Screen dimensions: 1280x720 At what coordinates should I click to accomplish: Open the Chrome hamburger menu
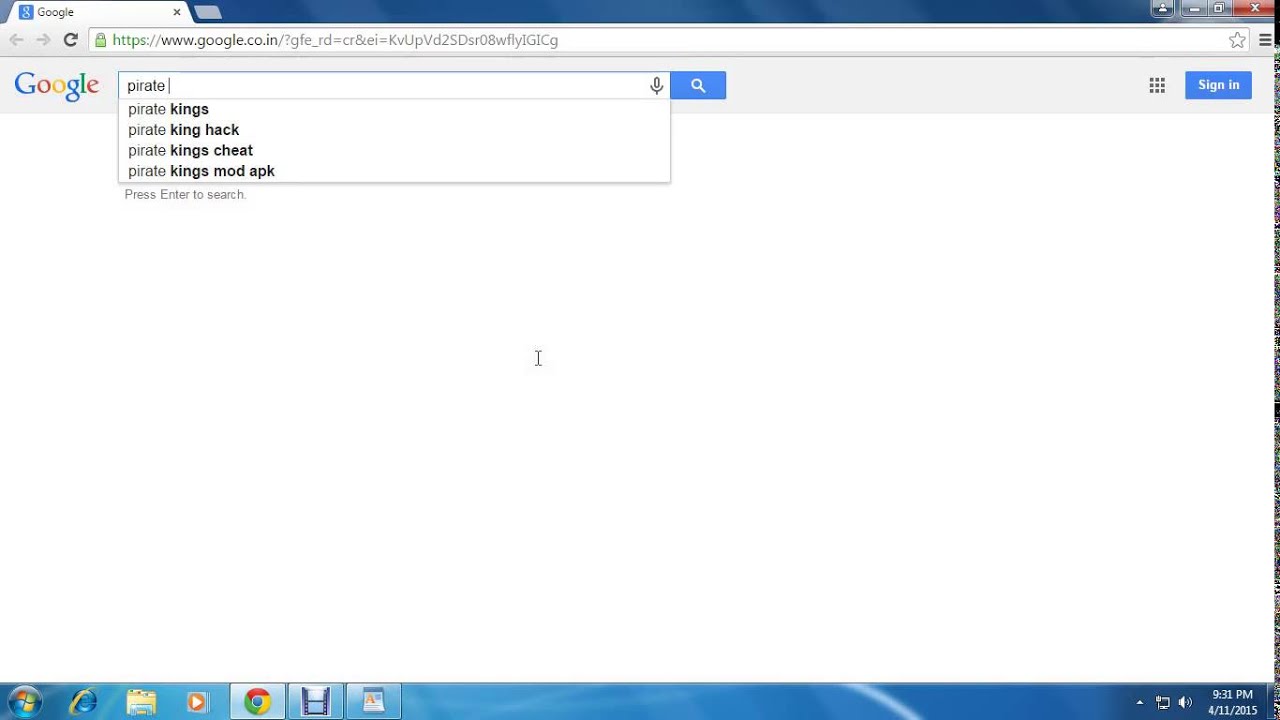(x=1265, y=40)
